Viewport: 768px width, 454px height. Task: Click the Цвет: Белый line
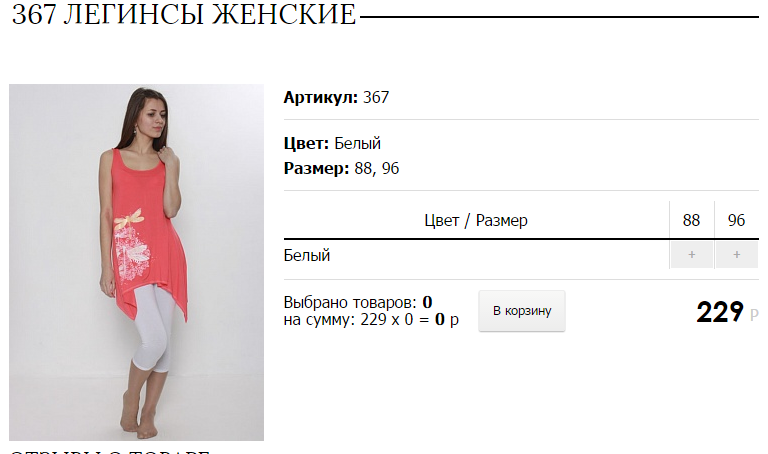tap(332, 143)
